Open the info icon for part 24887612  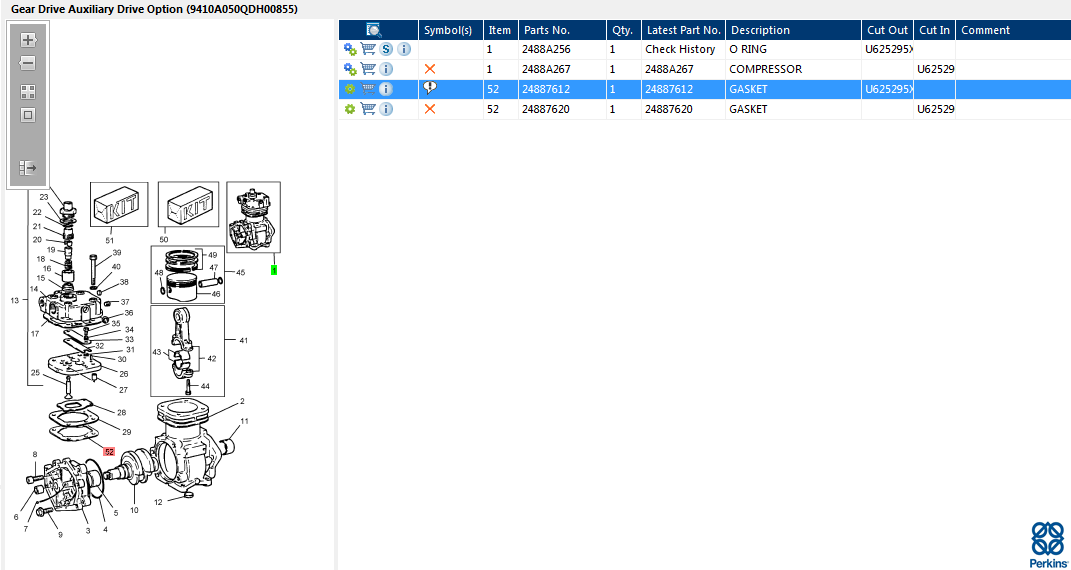coord(387,89)
